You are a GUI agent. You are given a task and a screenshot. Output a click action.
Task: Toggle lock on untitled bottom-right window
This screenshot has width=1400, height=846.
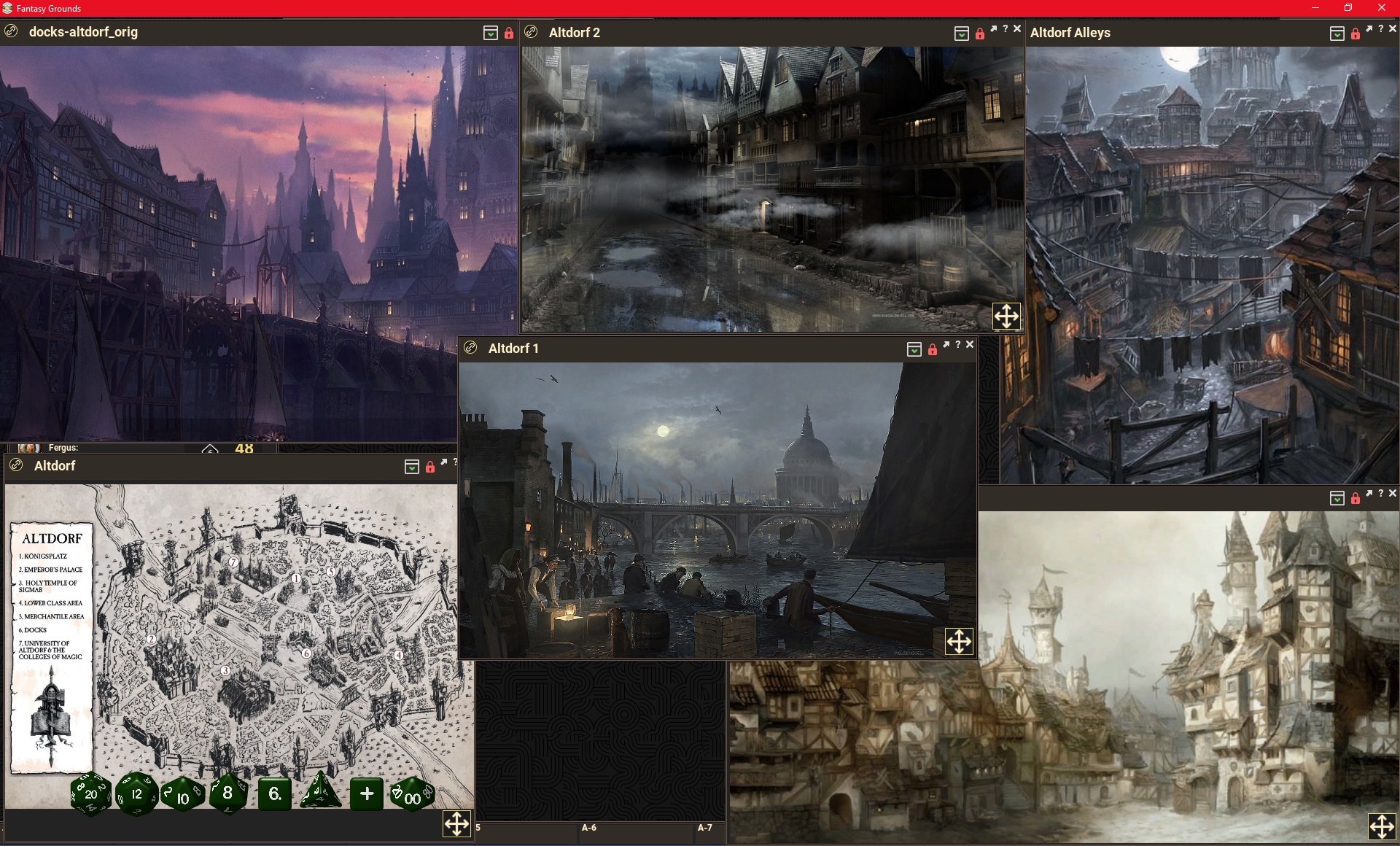(1355, 498)
